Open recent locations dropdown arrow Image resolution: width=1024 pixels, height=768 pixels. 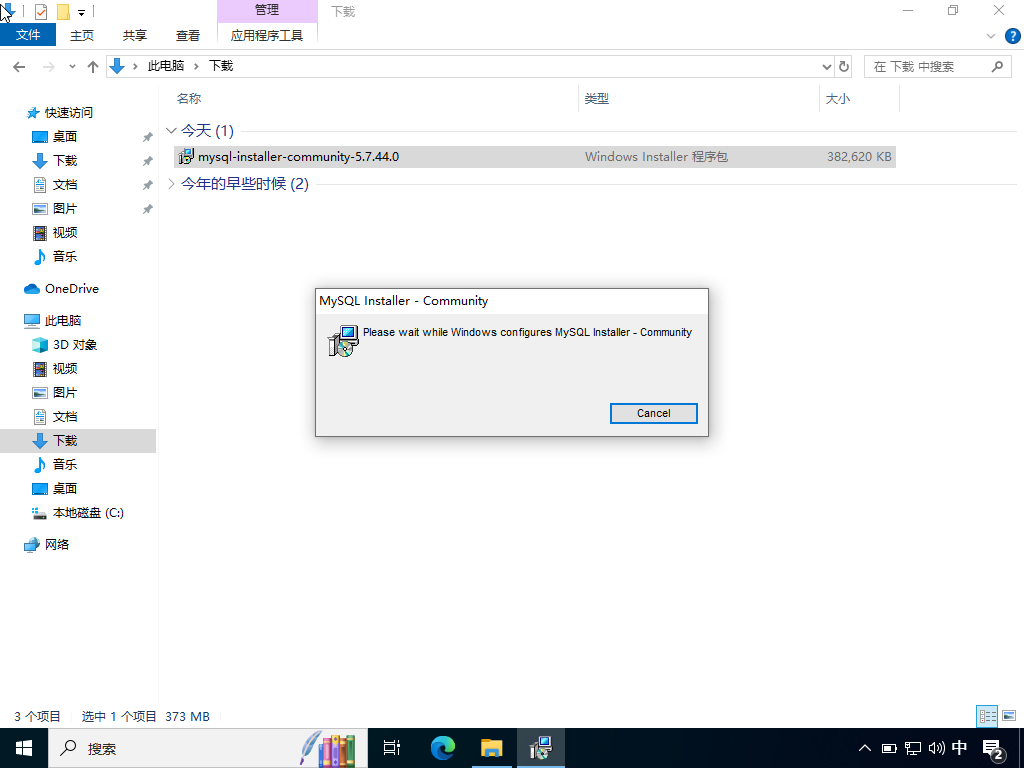pos(72,67)
